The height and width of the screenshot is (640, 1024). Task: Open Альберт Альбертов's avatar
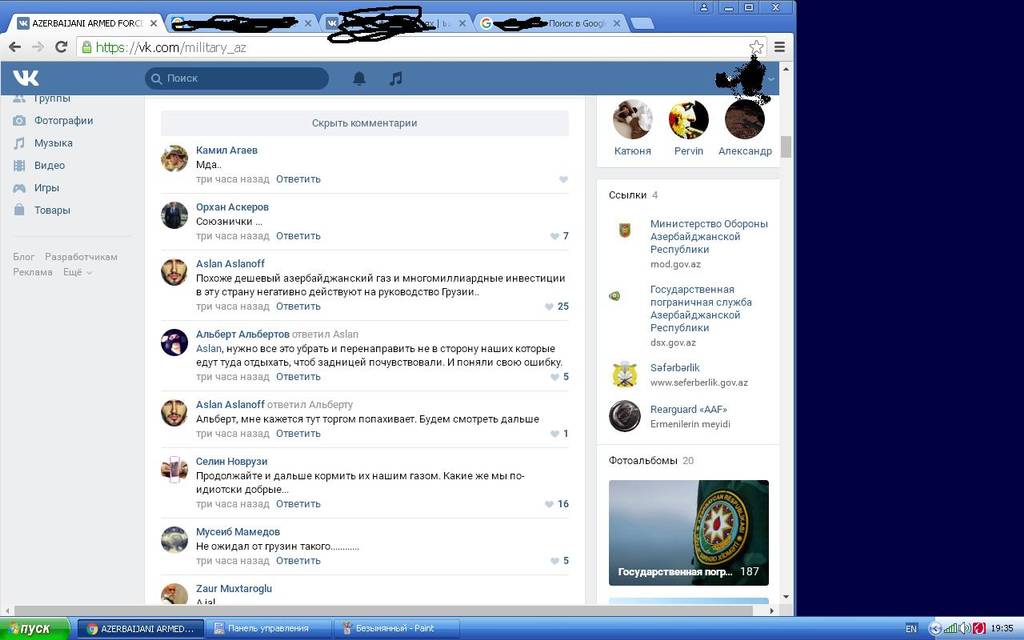(x=174, y=343)
